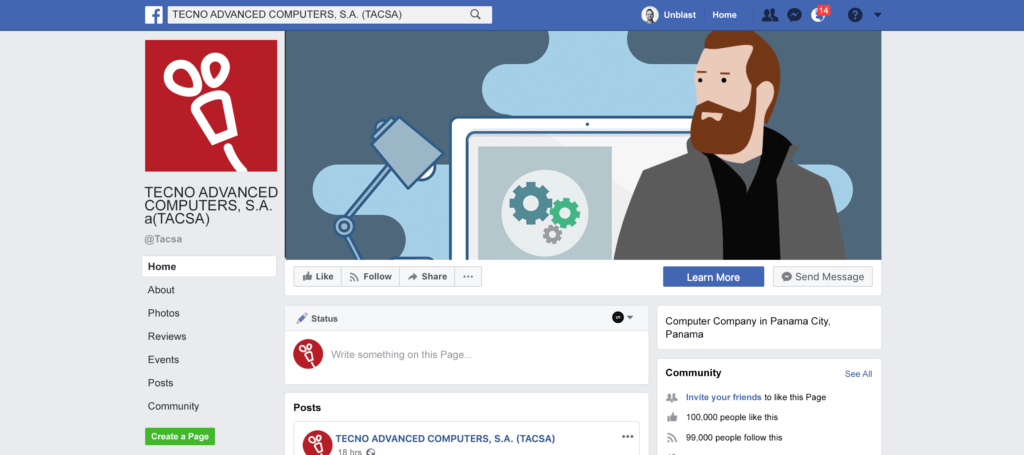Click the @Tacsa username
The width and height of the screenshot is (1024, 455).
pos(163,240)
